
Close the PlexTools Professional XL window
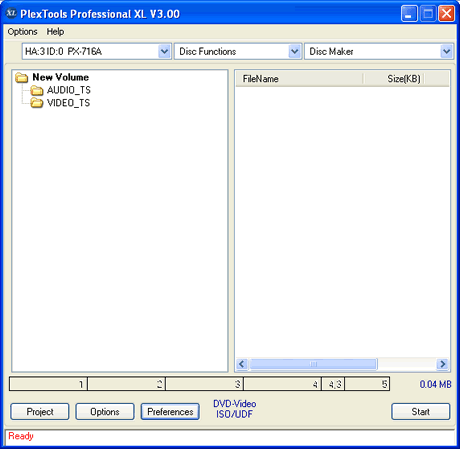pos(447,14)
